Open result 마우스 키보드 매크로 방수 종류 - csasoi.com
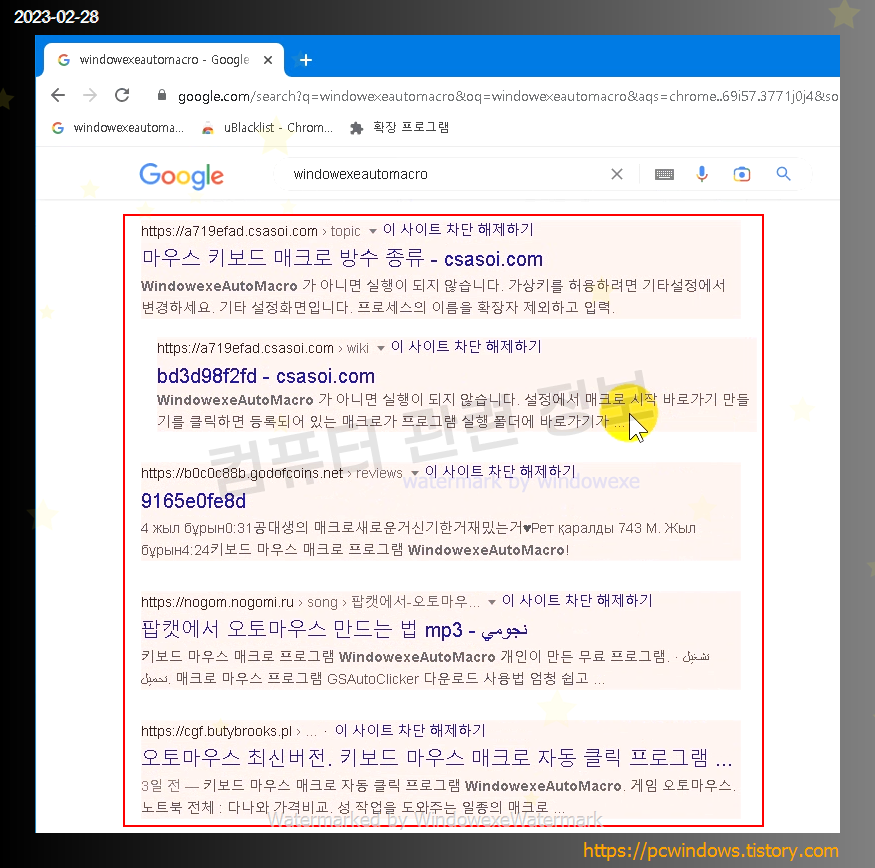Screen dimensions: 875x868 tap(342, 258)
